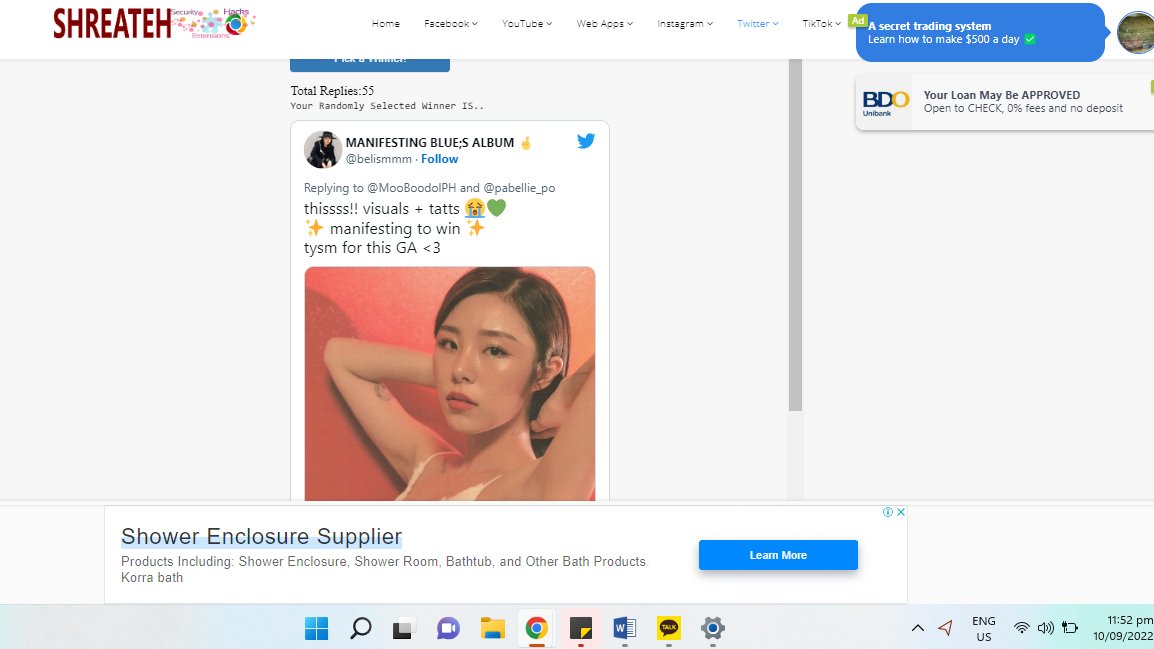Image resolution: width=1154 pixels, height=649 pixels.
Task: Open battery status tray icon
Action: [x=1070, y=628]
